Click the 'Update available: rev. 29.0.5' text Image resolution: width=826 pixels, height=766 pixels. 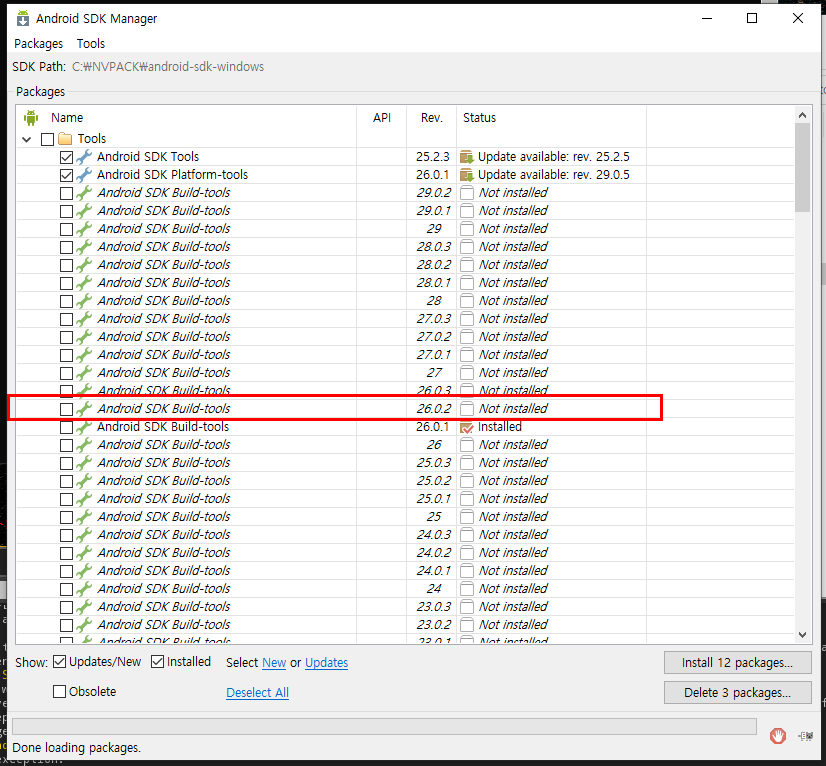554,175
